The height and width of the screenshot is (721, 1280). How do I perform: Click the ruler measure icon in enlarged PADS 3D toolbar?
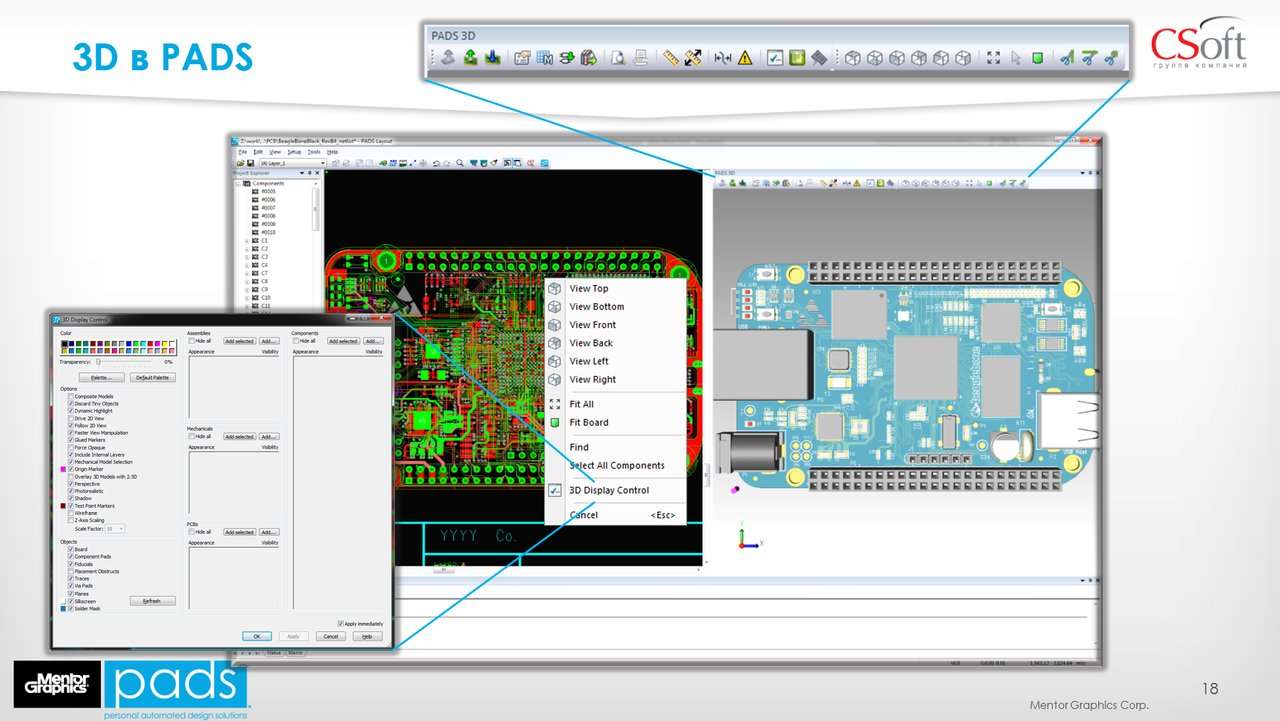pyautogui.click(x=670, y=58)
